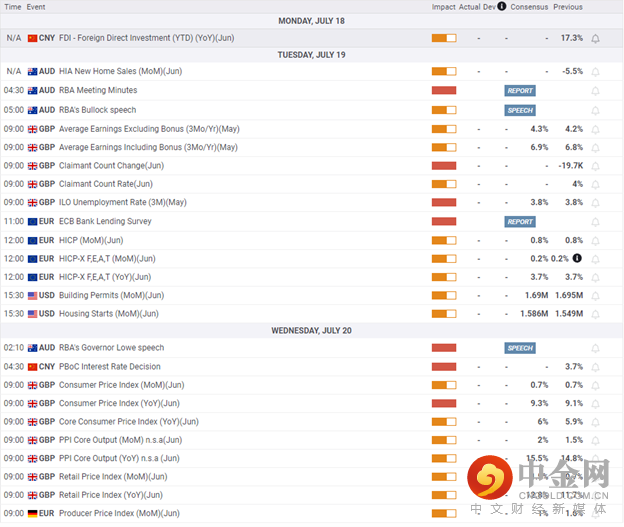Select the WEDNESDAY, JULY 20 date header
The image size is (624, 527).
point(312,330)
